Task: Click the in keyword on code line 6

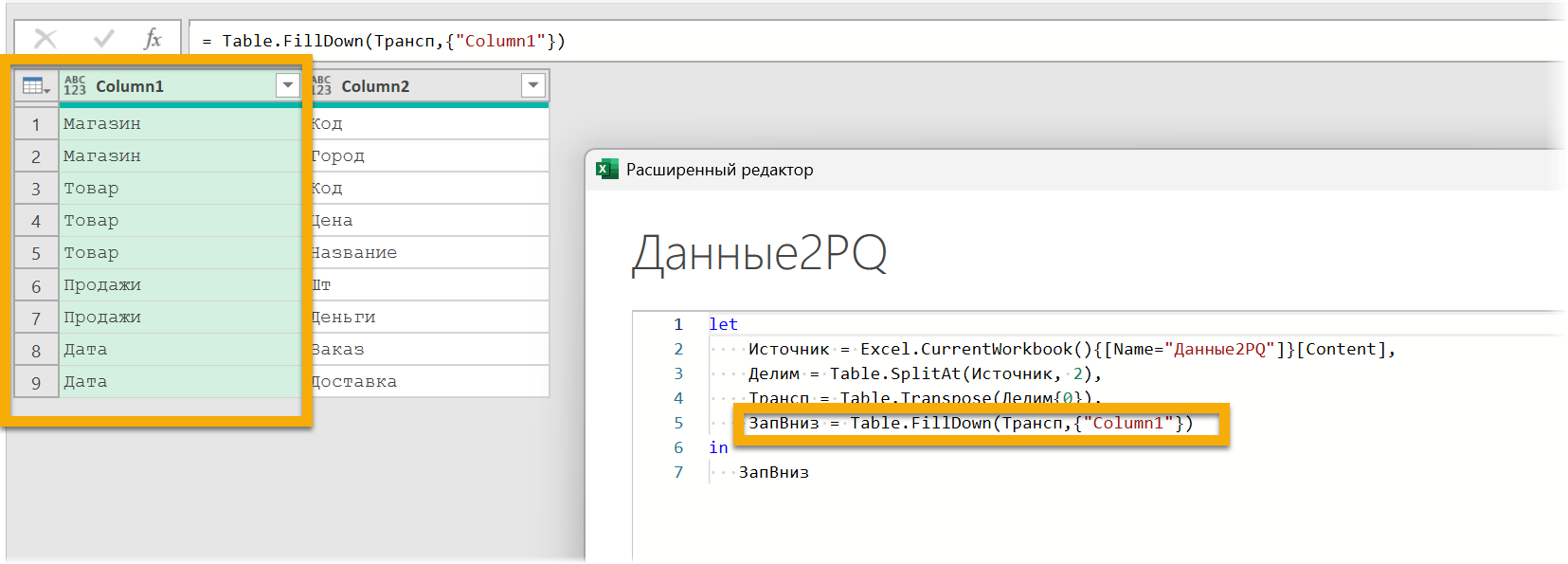Action: point(718,447)
